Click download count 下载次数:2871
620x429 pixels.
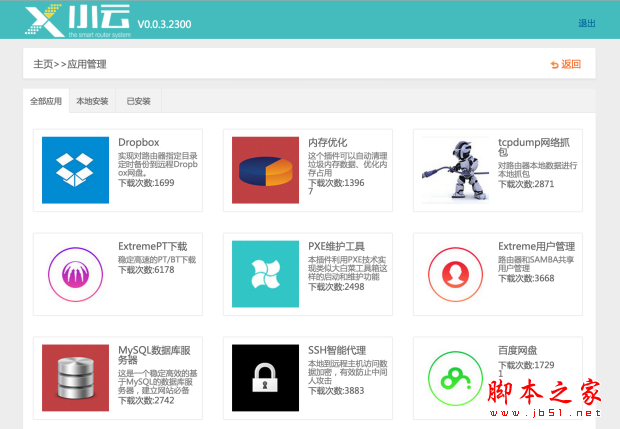coord(526,184)
